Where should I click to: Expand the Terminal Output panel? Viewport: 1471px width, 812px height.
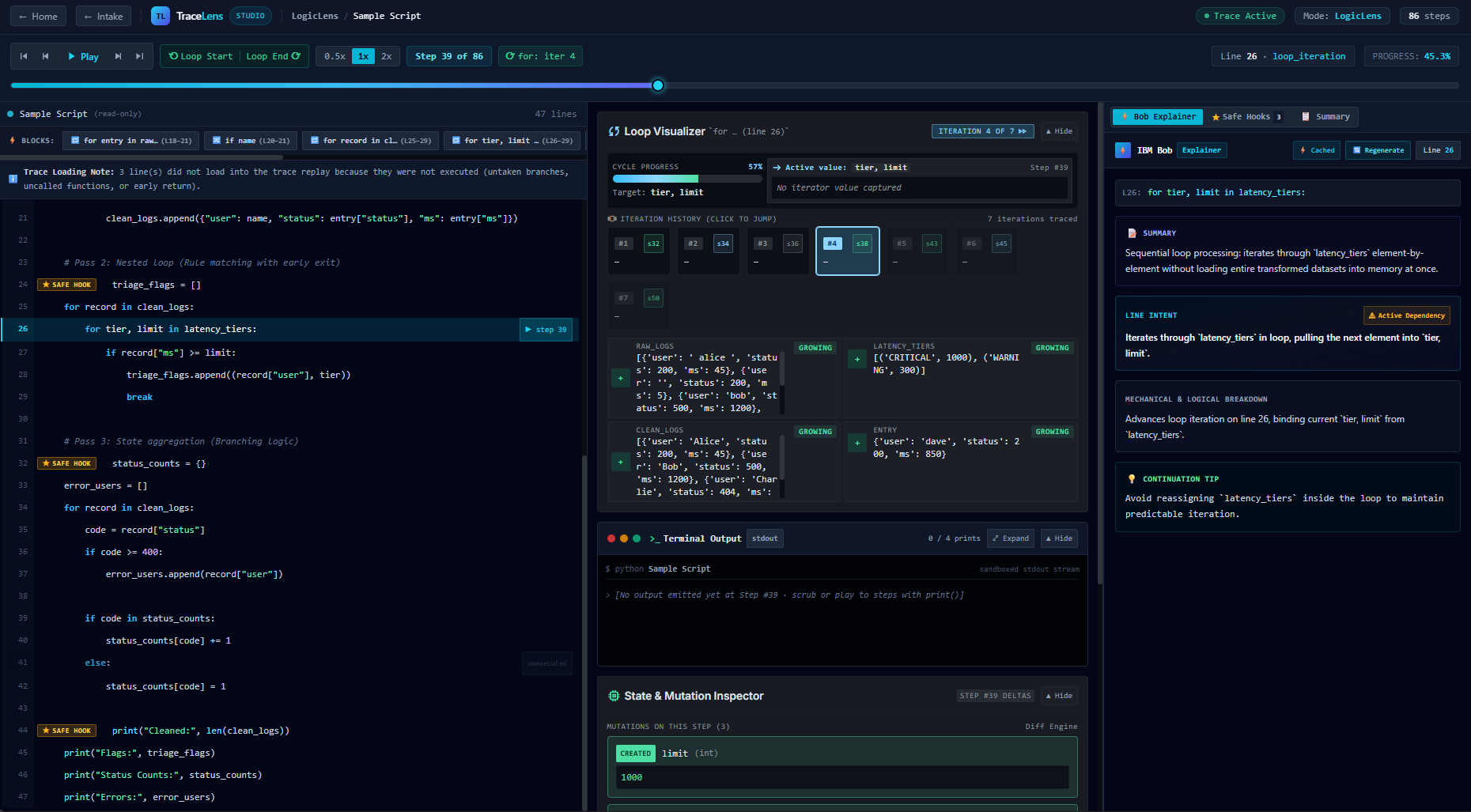click(x=1011, y=538)
